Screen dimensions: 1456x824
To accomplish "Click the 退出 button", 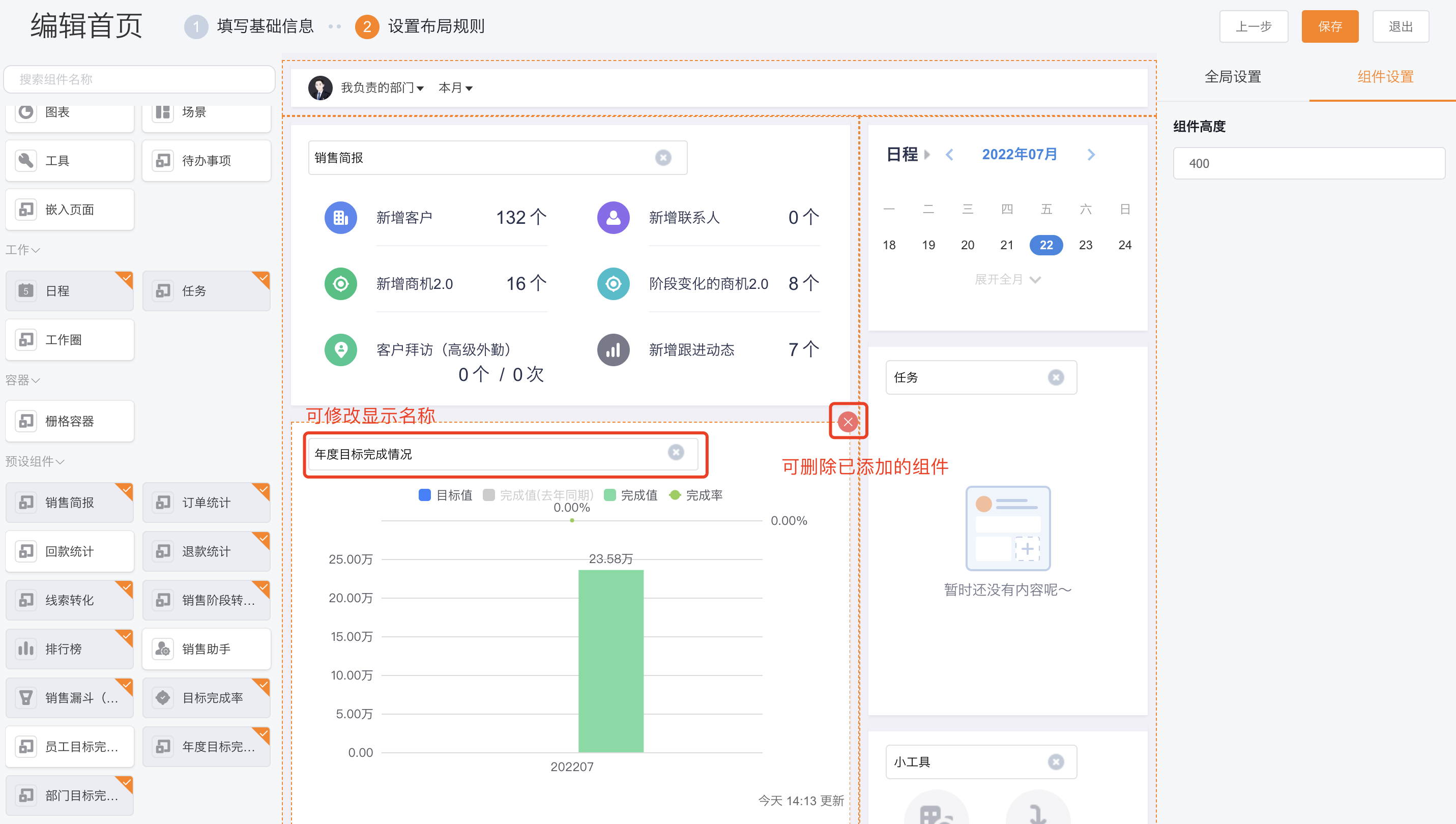I will (1401, 26).
